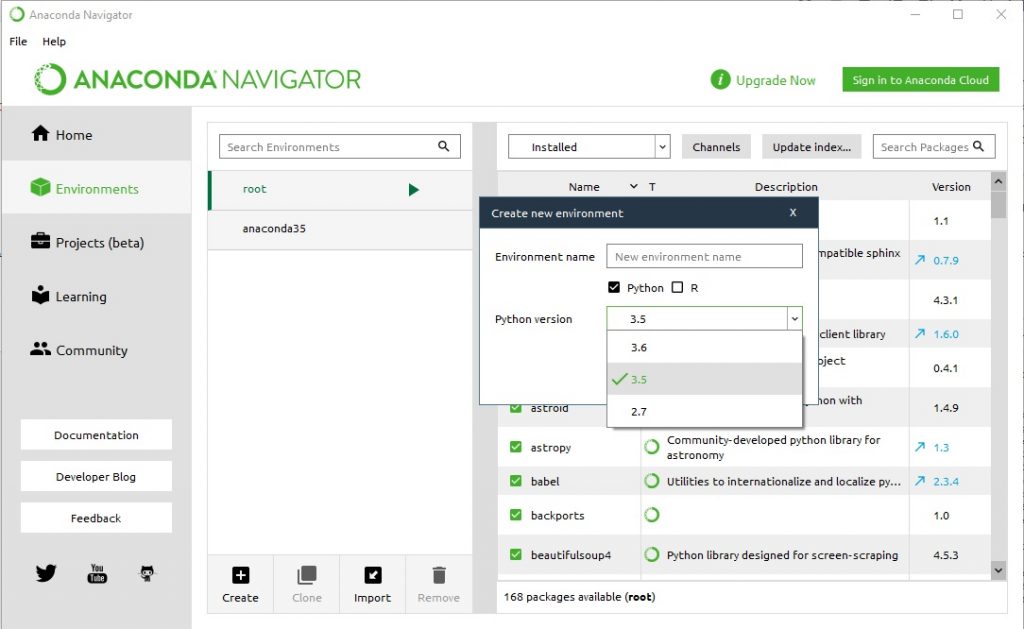Click the Import environment icon
Viewport: 1024px width, 629px height.
pyautogui.click(x=372, y=575)
